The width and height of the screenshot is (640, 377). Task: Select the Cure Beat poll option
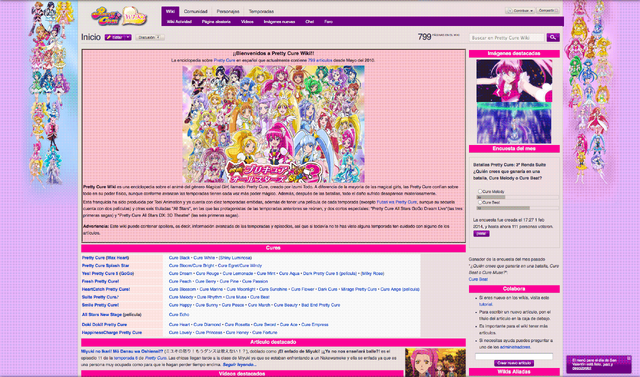(480, 202)
